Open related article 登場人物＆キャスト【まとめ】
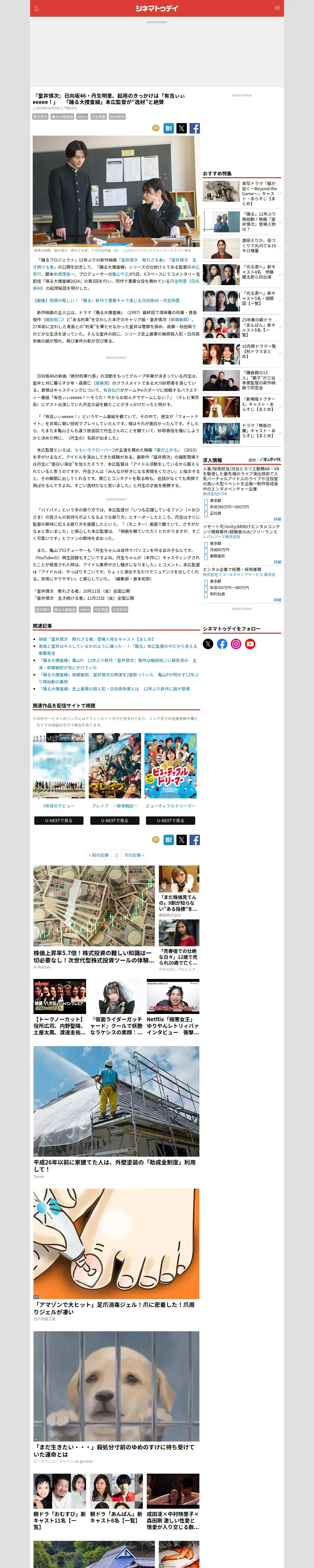 tap(96, 639)
